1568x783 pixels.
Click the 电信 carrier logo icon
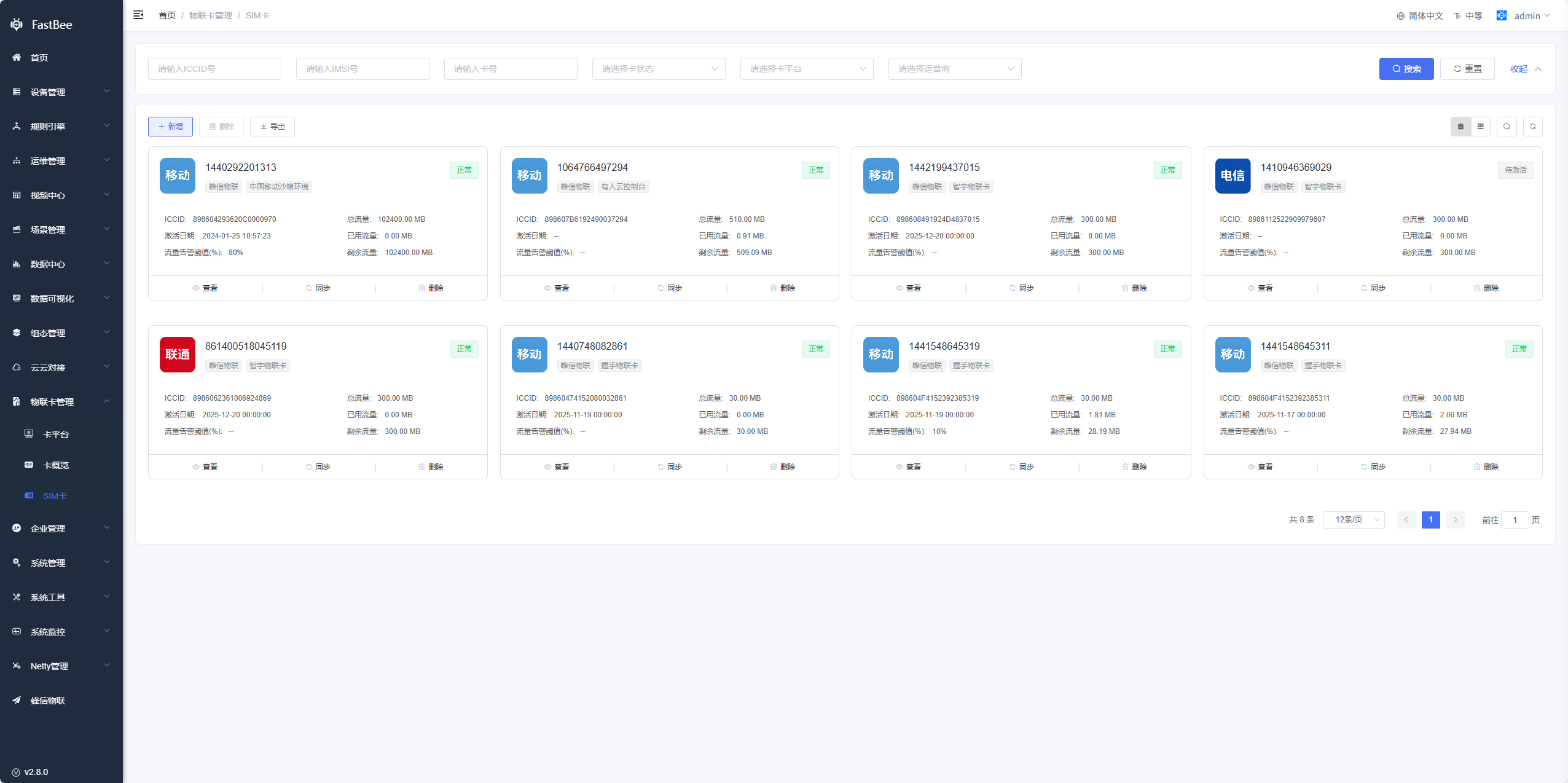pos(1233,176)
